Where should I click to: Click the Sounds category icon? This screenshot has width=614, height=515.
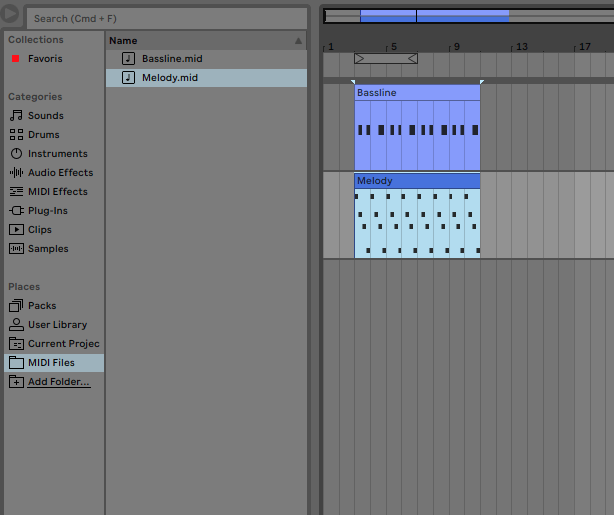click(x=16, y=116)
